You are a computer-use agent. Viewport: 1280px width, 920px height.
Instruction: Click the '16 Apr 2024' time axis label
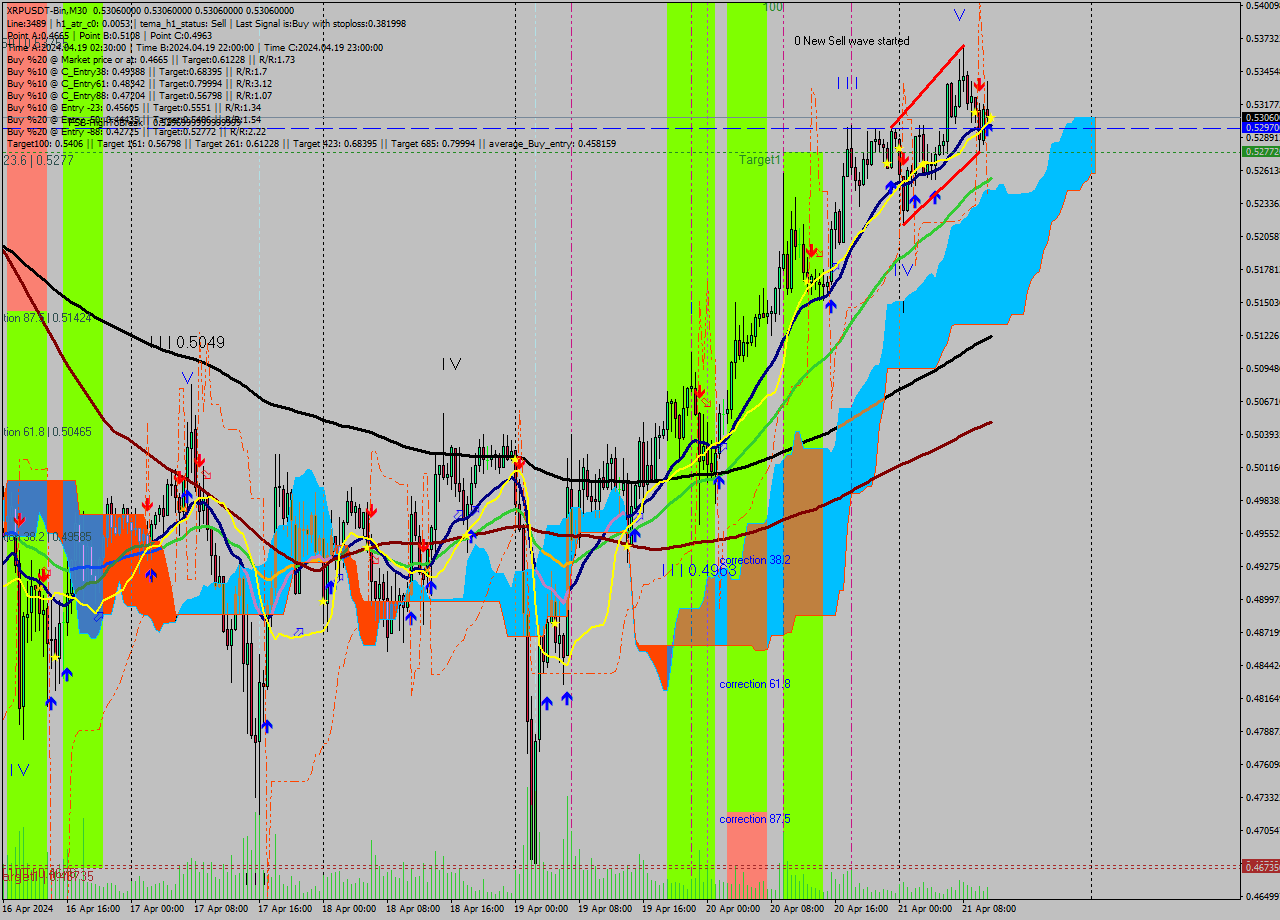pyautogui.click(x=28, y=909)
